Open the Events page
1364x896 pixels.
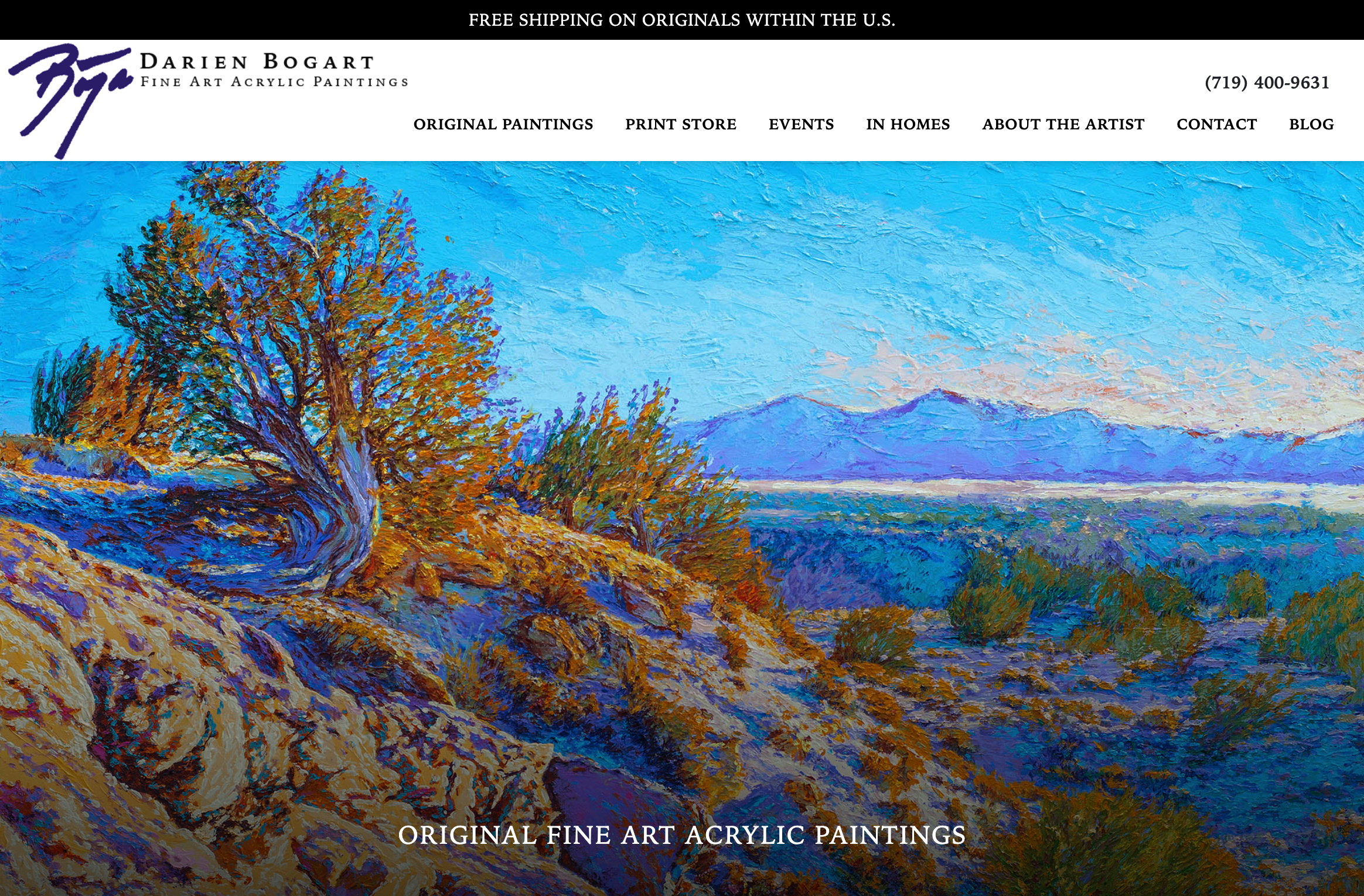pyautogui.click(x=802, y=124)
